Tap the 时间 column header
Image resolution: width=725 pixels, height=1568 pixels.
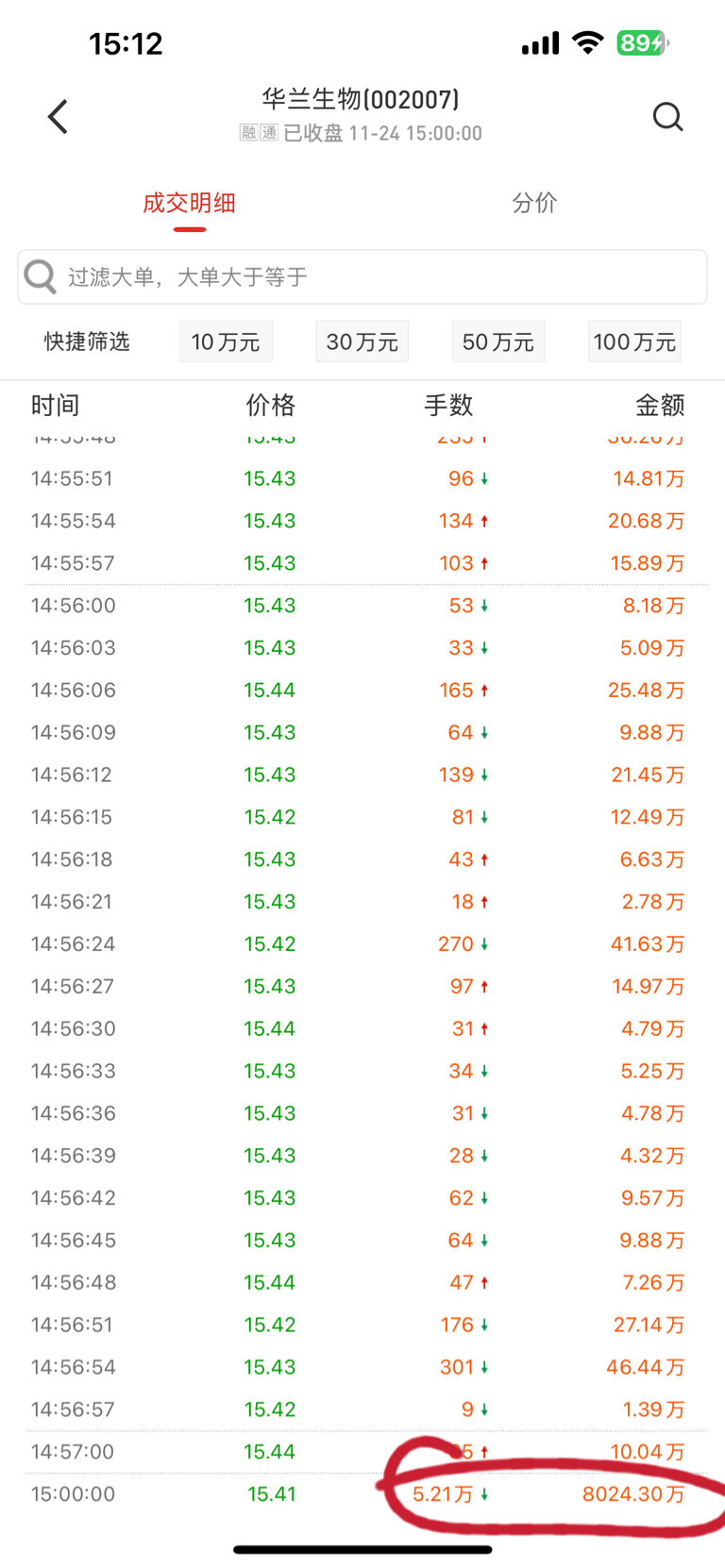tap(55, 406)
